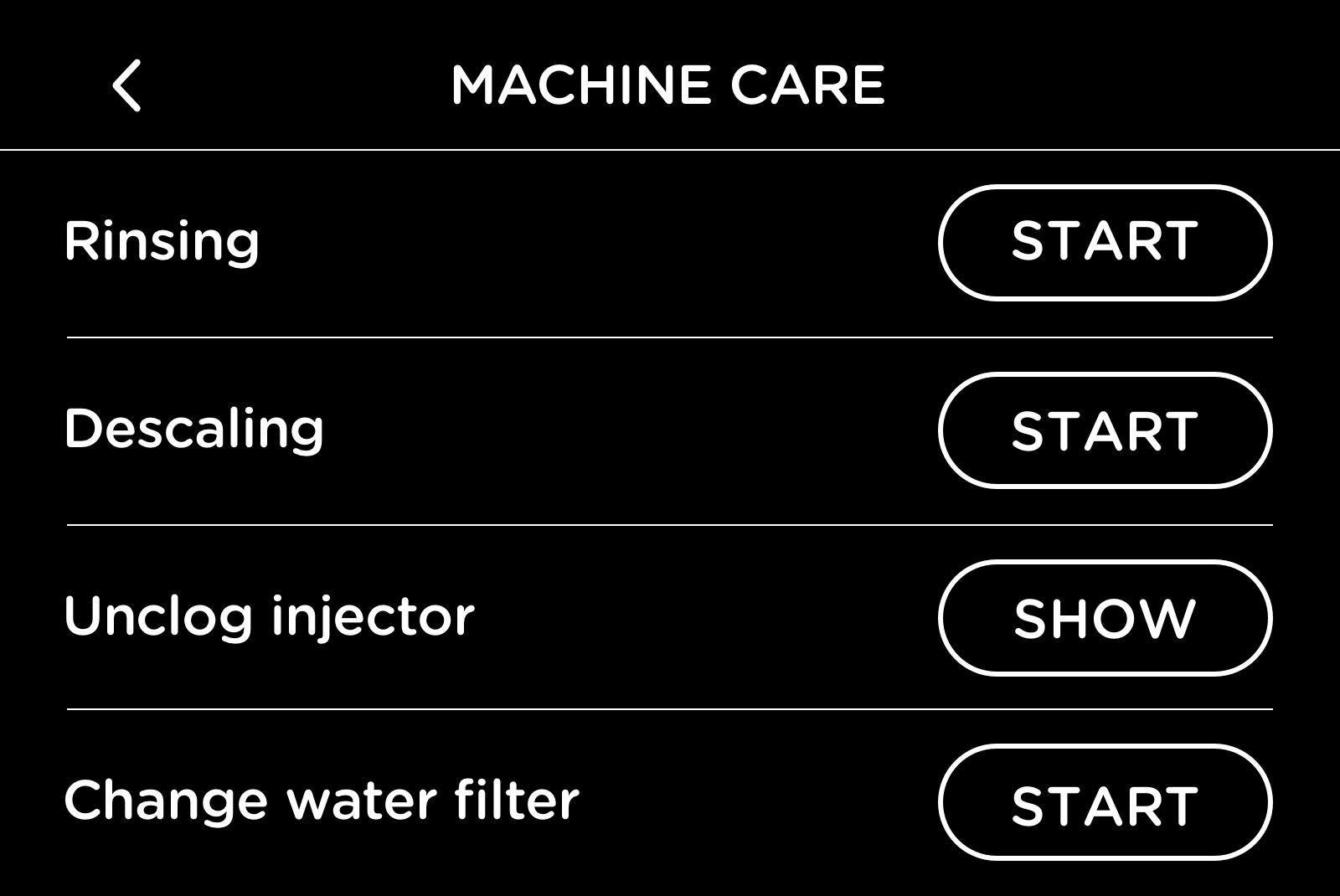Click the Descaling label text
The height and width of the screenshot is (896, 1340).
coord(193,429)
